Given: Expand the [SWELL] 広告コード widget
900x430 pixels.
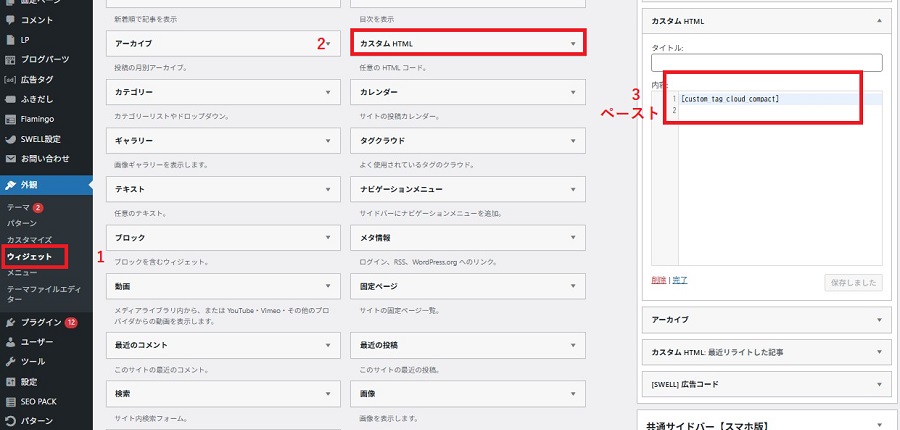Looking at the screenshot, I should [878, 384].
